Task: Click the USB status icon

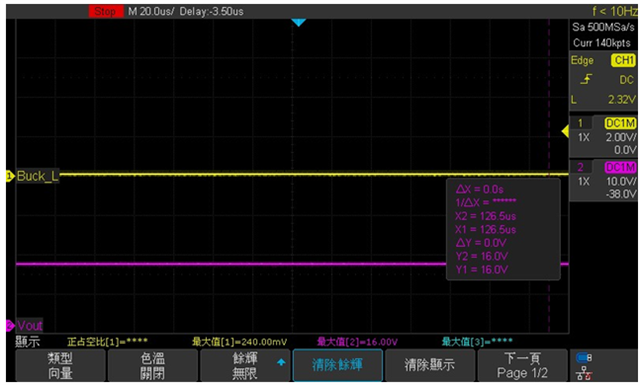Action: [584, 358]
